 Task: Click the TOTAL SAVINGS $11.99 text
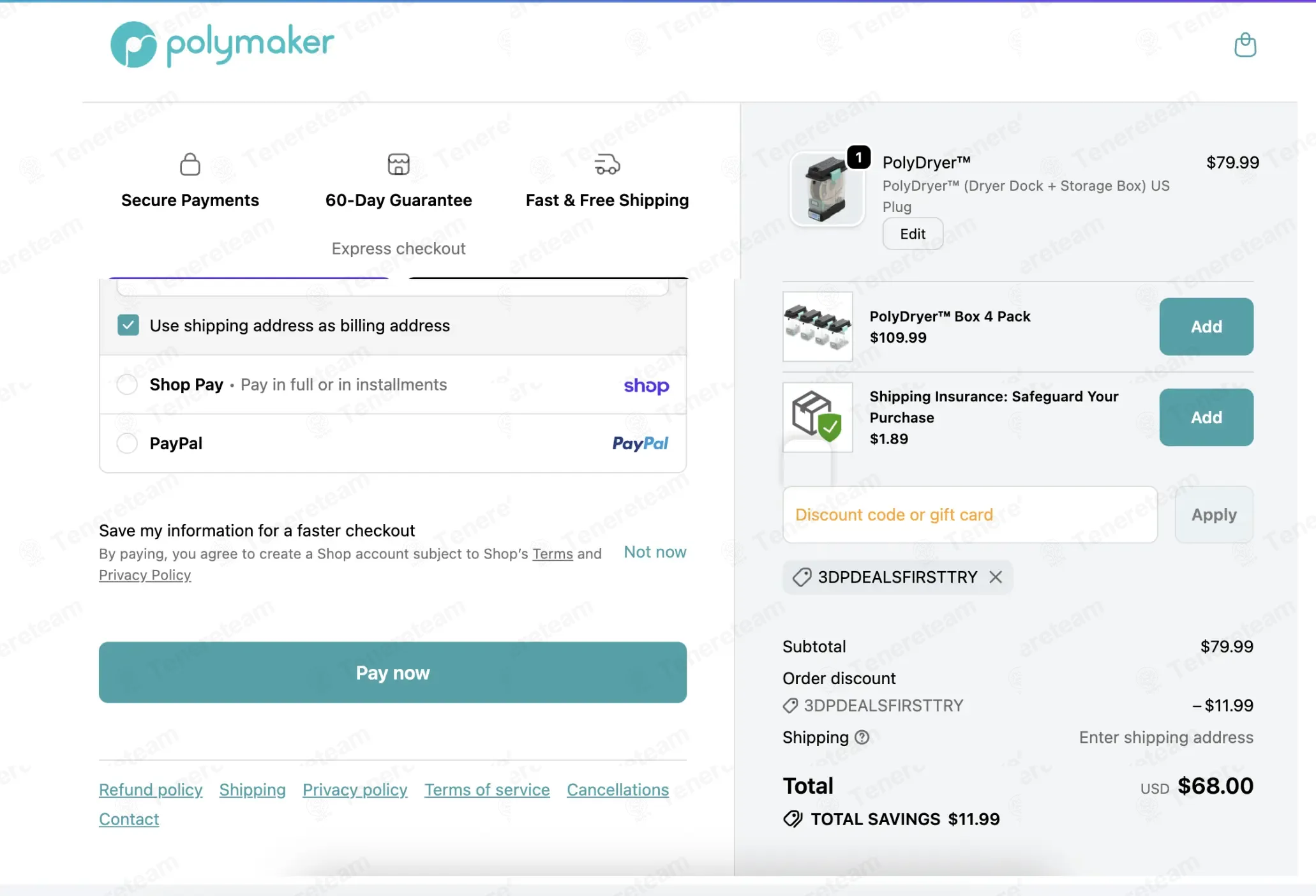click(905, 819)
